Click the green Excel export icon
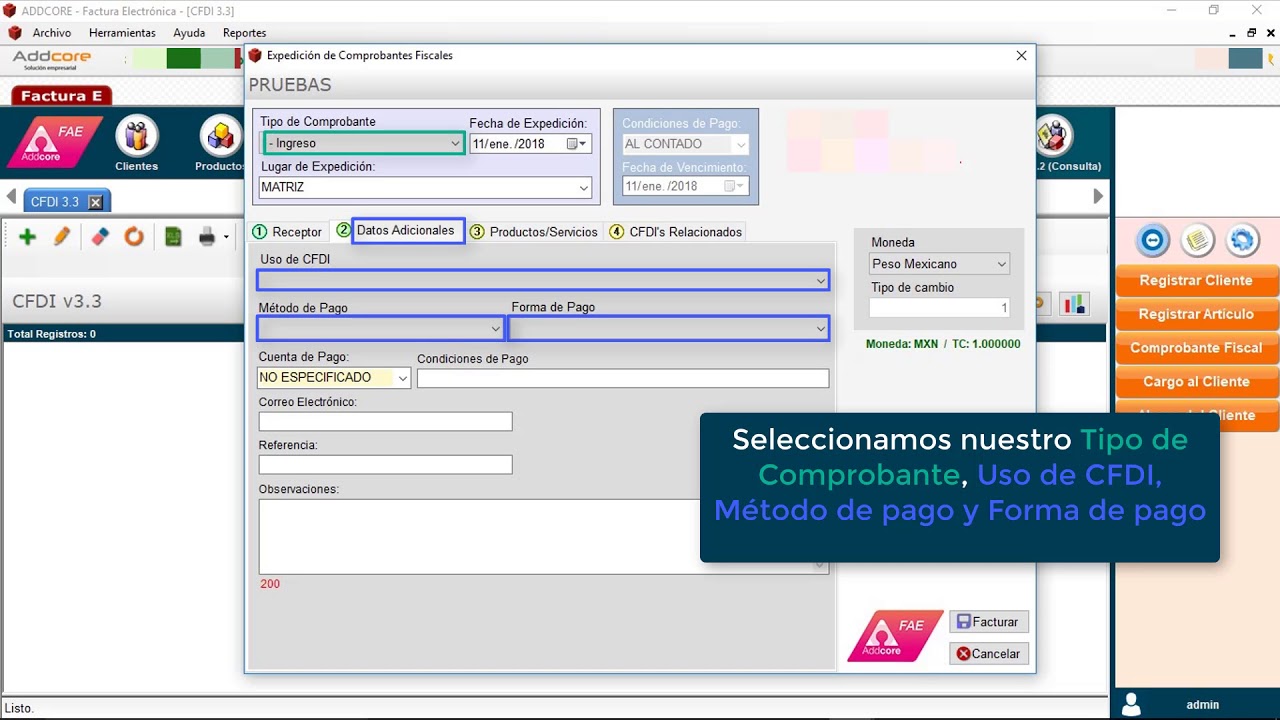The width and height of the screenshot is (1280, 720). pos(173,237)
